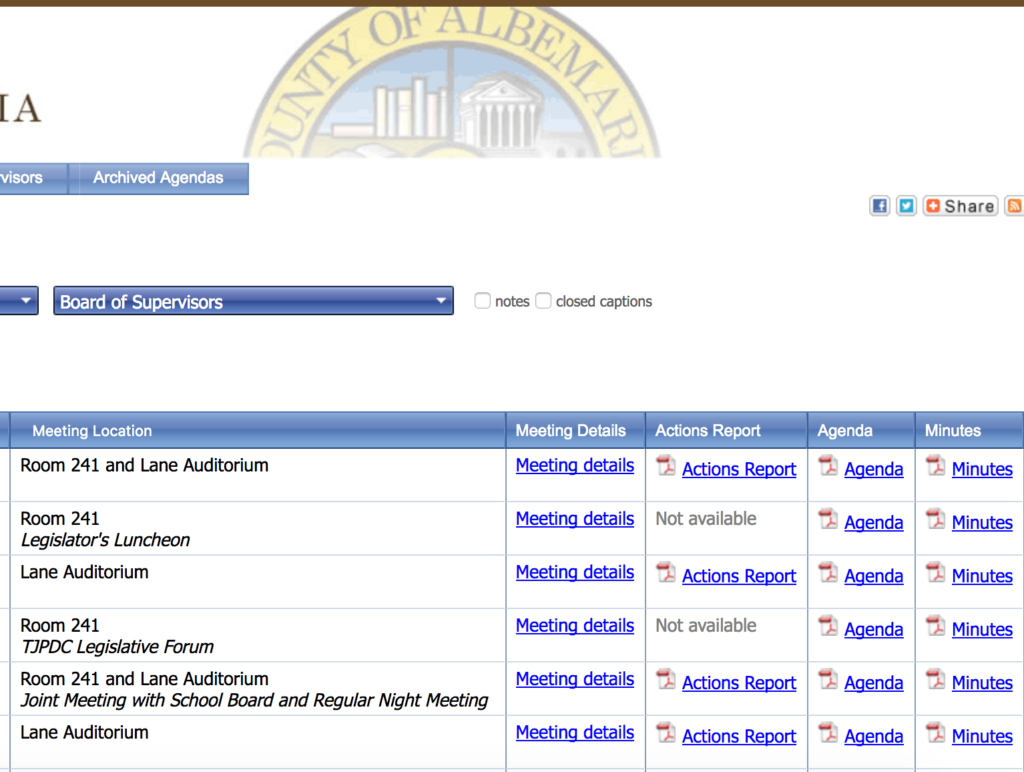Click the Twitter share icon
Image resolution: width=1024 pixels, height=772 pixels.
click(906, 206)
